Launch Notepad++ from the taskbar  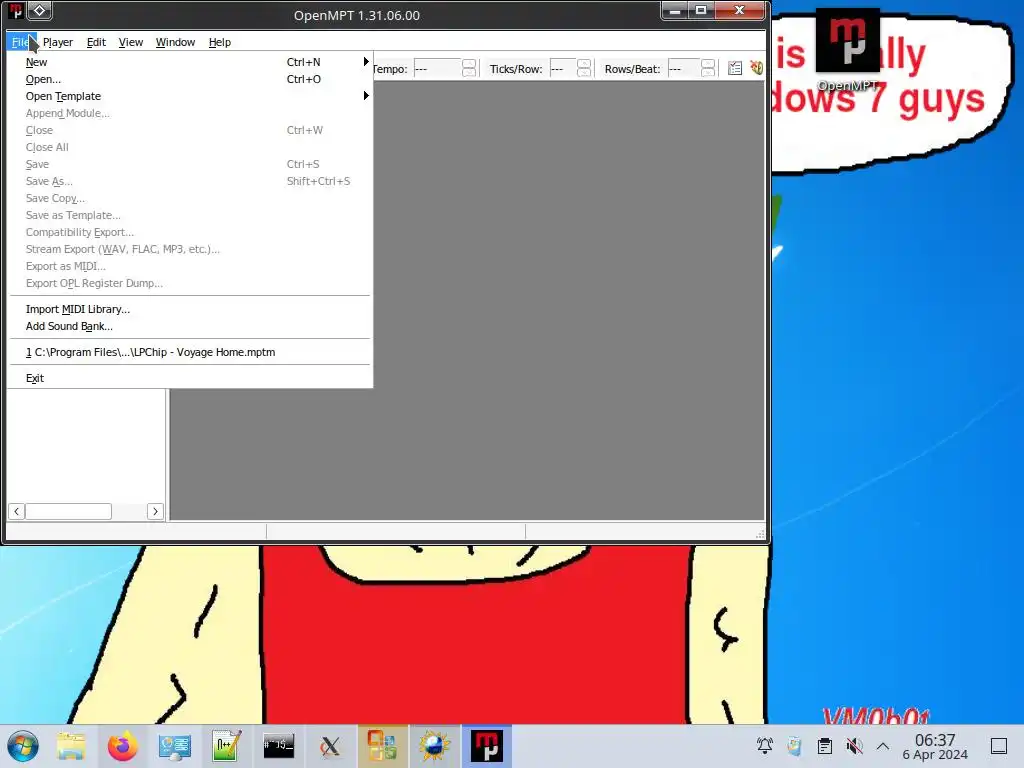pyautogui.click(x=227, y=746)
